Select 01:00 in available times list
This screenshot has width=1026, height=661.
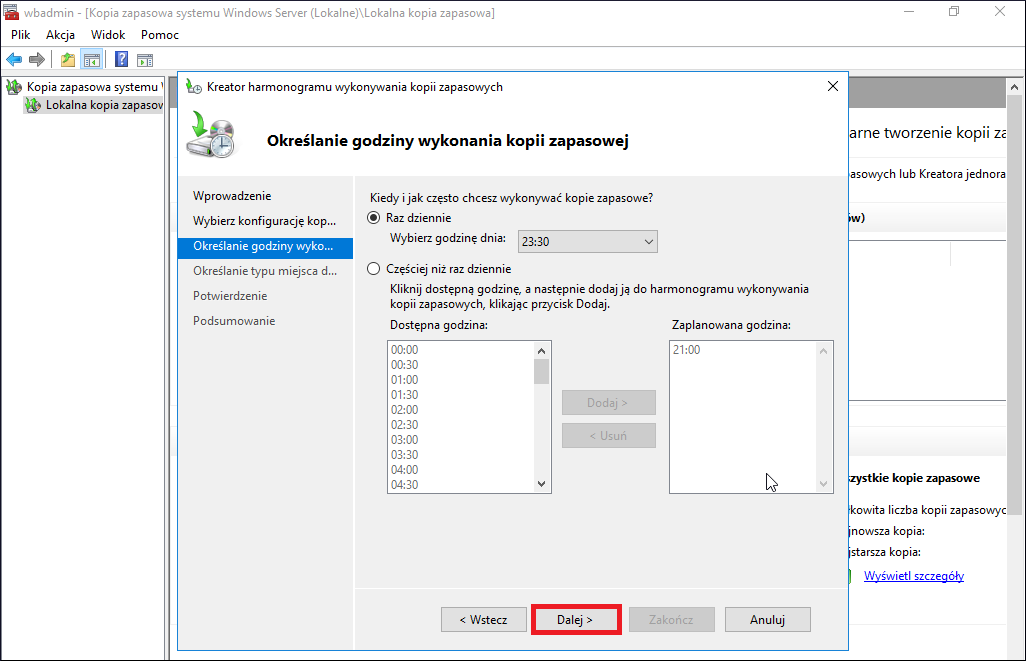404,380
